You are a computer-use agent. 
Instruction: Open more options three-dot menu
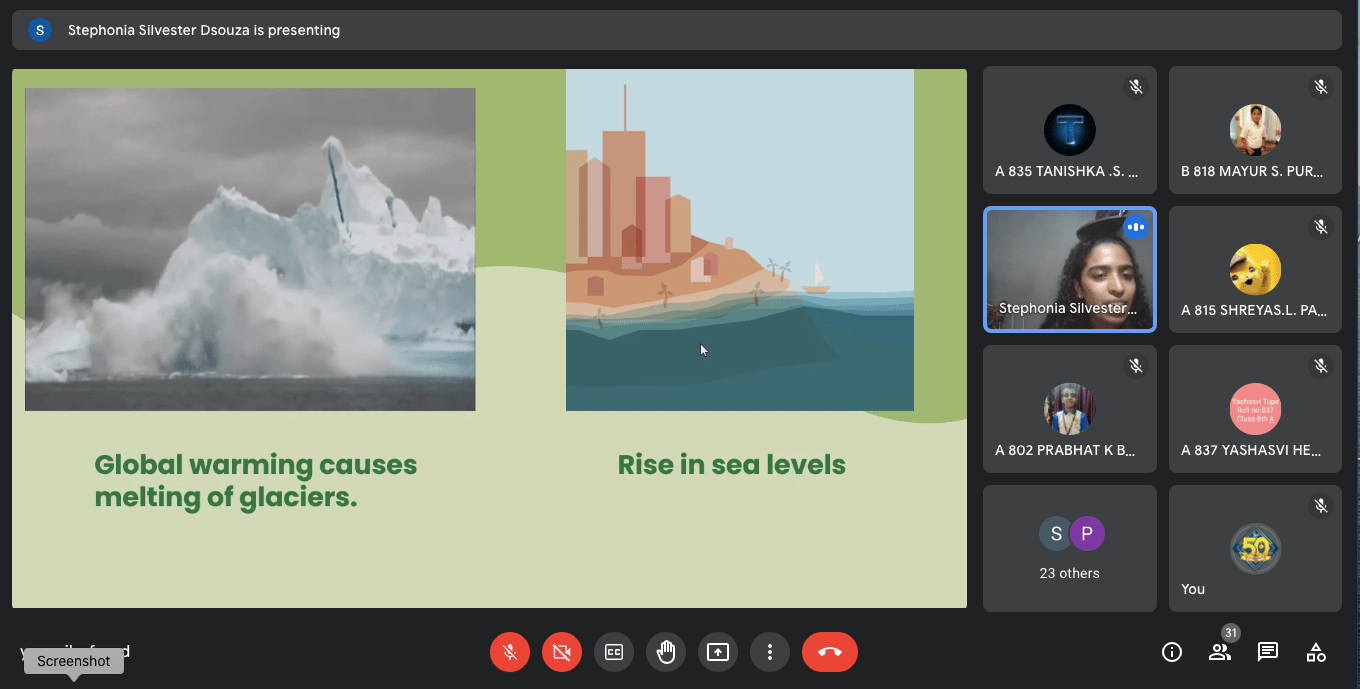click(x=770, y=652)
